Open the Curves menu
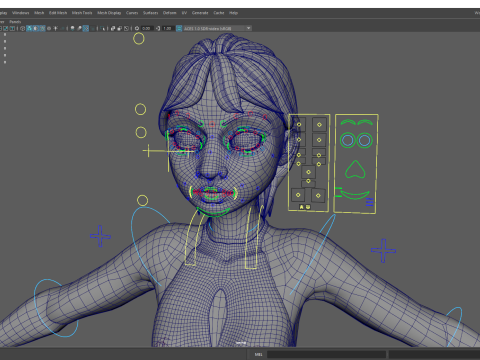Viewport: 480px width, 360px height. [132, 13]
